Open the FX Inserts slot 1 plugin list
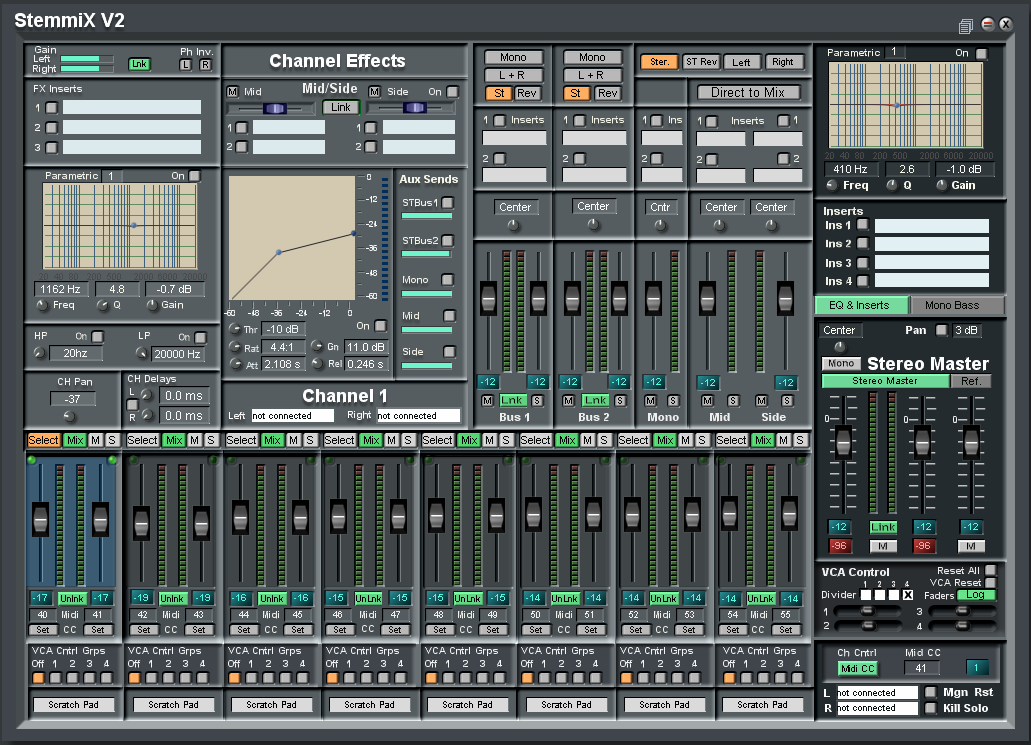 click(132, 107)
